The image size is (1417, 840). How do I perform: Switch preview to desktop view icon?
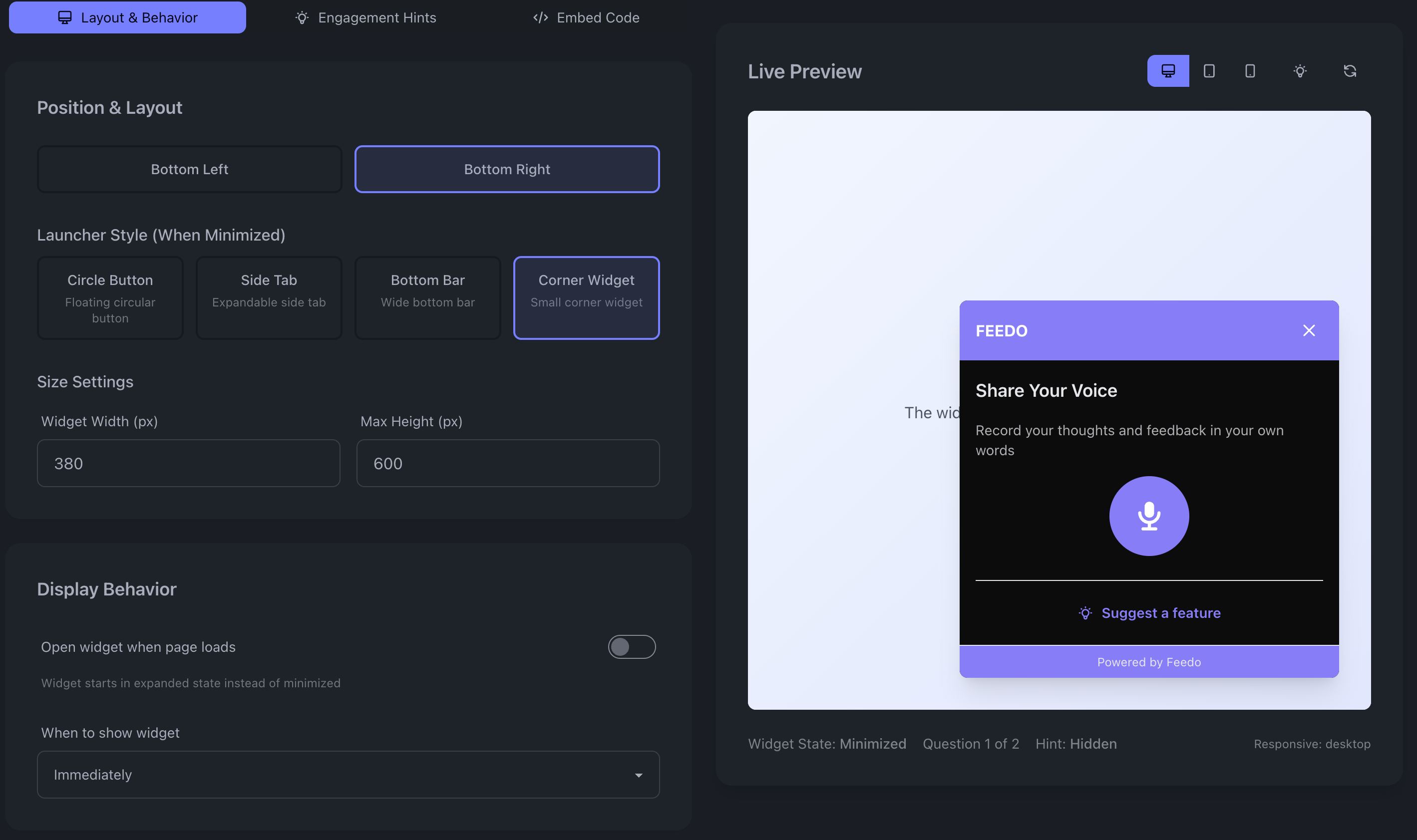point(1168,71)
